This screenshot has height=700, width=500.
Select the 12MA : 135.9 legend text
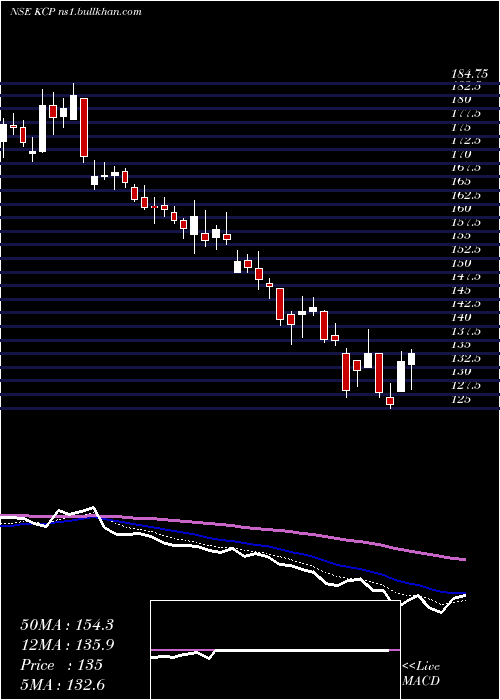(x=67, y=645)
